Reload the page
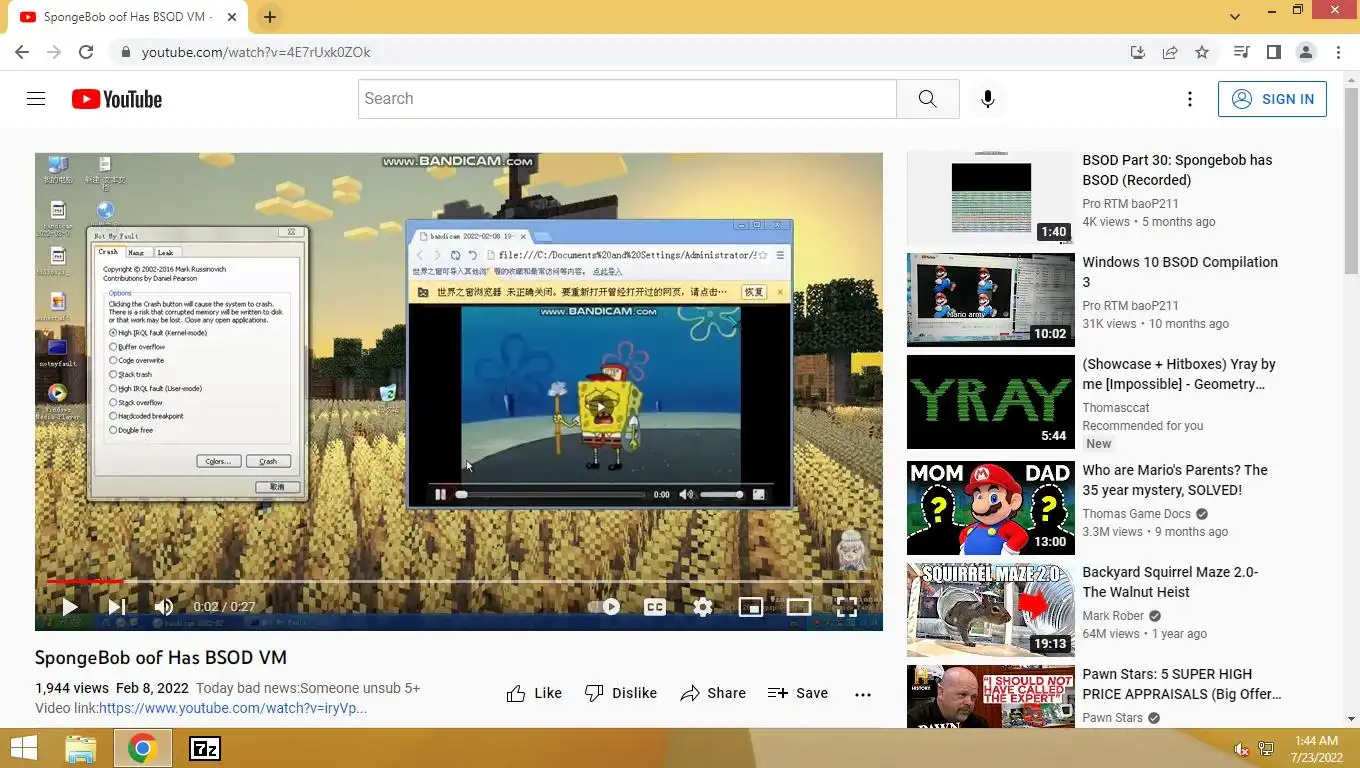This screenshot has height=768, width=1360. [86, 52]
